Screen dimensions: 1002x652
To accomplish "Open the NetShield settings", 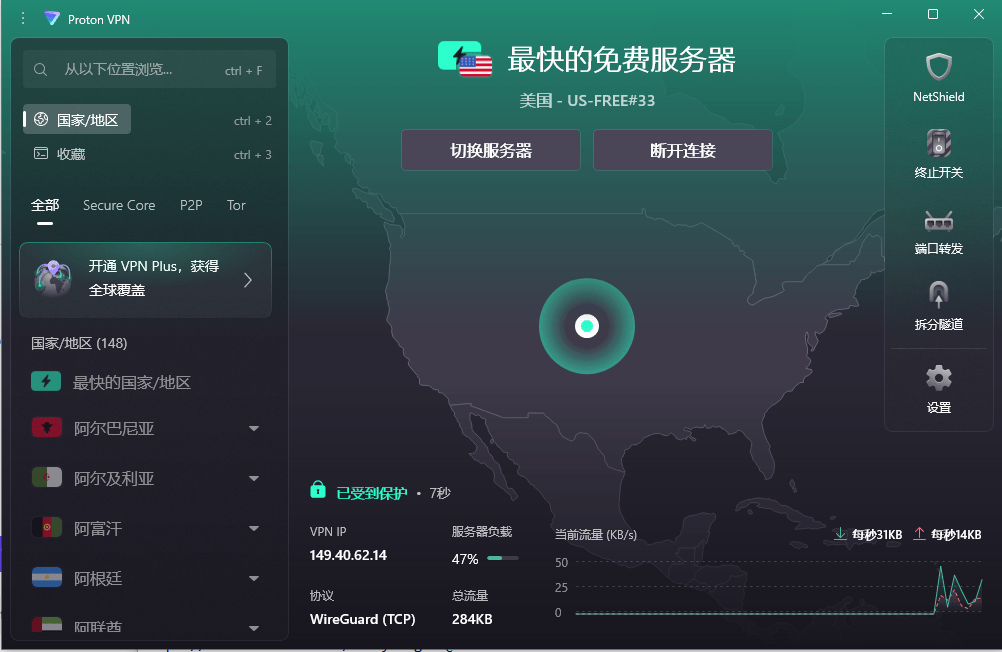I will click(x=938, y=77).
